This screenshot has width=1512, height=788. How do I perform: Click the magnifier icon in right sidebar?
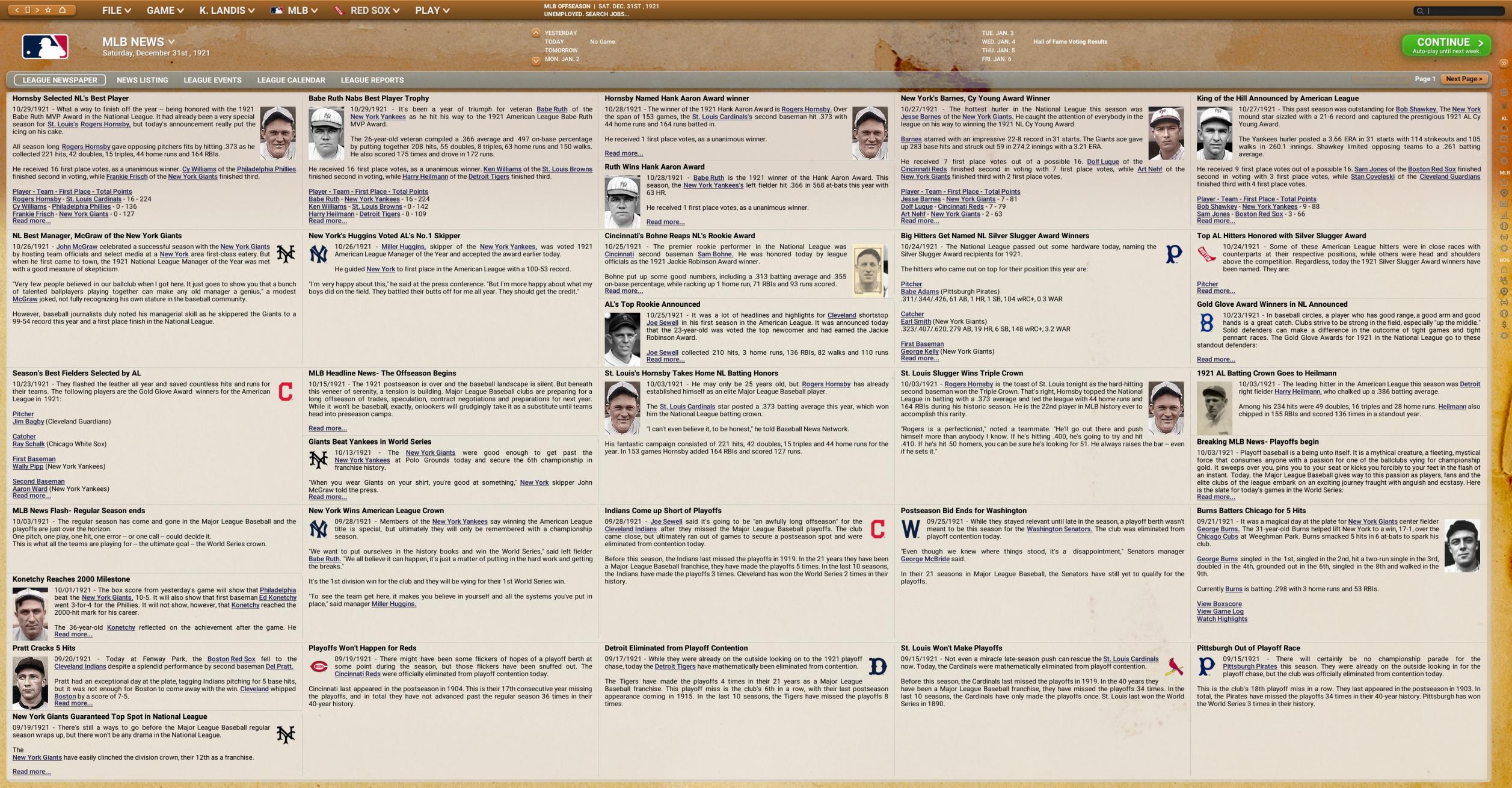tap(1504, 150)
